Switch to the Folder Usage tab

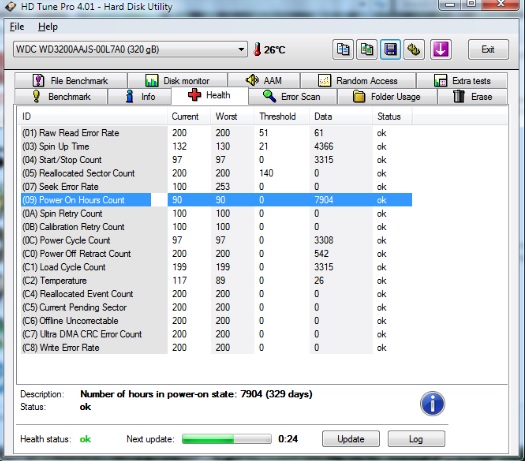click(x=387, y=97)
